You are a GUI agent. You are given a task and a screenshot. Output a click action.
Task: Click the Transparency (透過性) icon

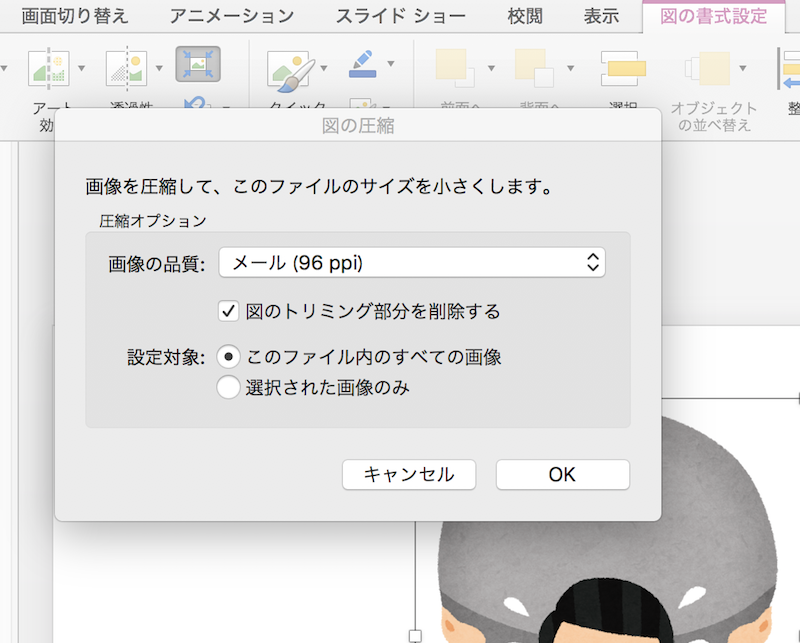[127, 69]
